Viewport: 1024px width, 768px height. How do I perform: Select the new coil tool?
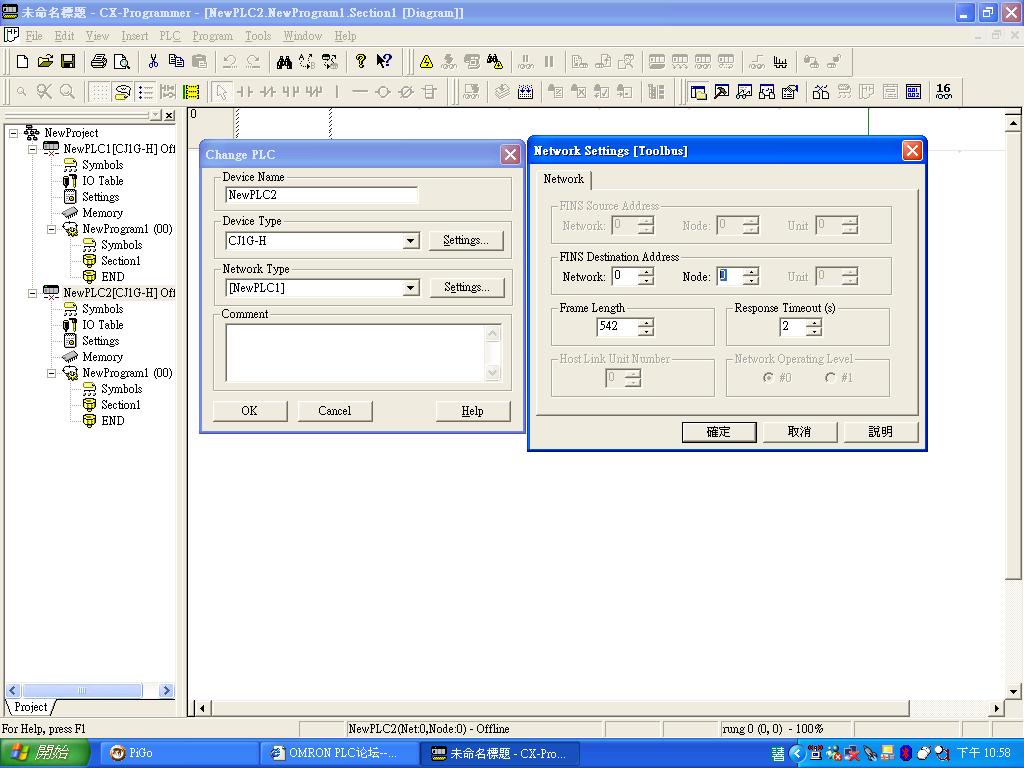point(383,91)
